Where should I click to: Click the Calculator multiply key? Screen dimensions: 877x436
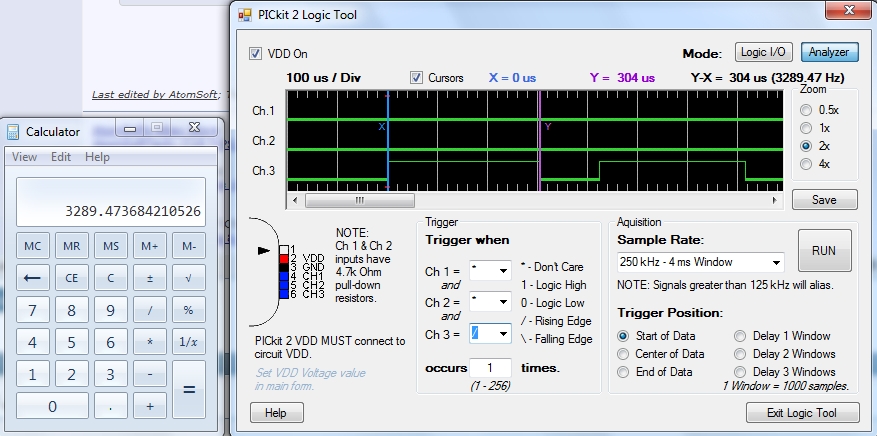point(149,342)
